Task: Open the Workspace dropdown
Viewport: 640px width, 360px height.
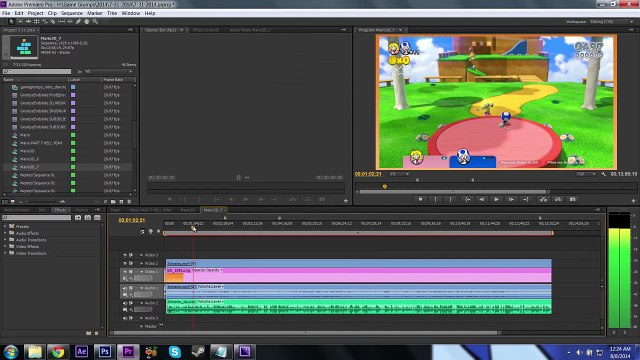Action: click(x=611, y=22)
